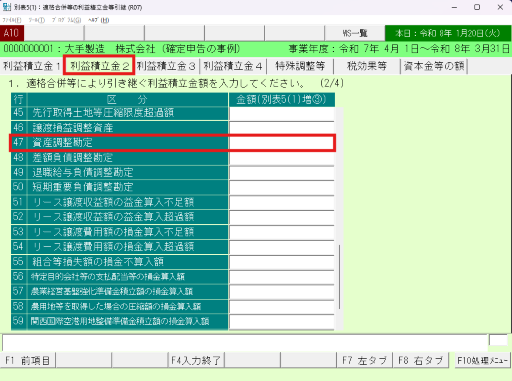Image resolution: width=512 pixels, height=381 pixels.
Task: Click the F8 右タブ button
Action: (420, 360)
